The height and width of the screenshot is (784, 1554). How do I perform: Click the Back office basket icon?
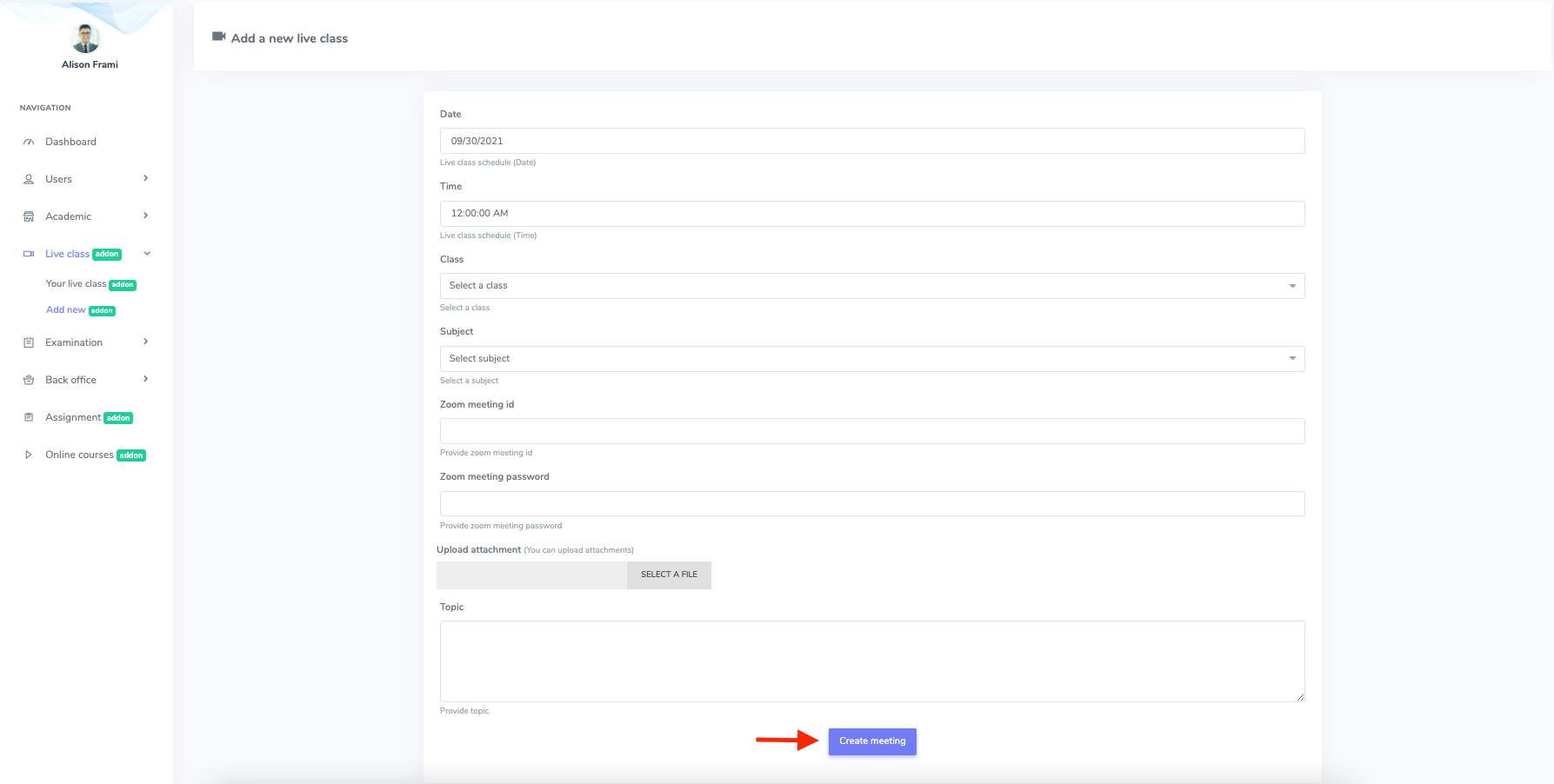29,380
